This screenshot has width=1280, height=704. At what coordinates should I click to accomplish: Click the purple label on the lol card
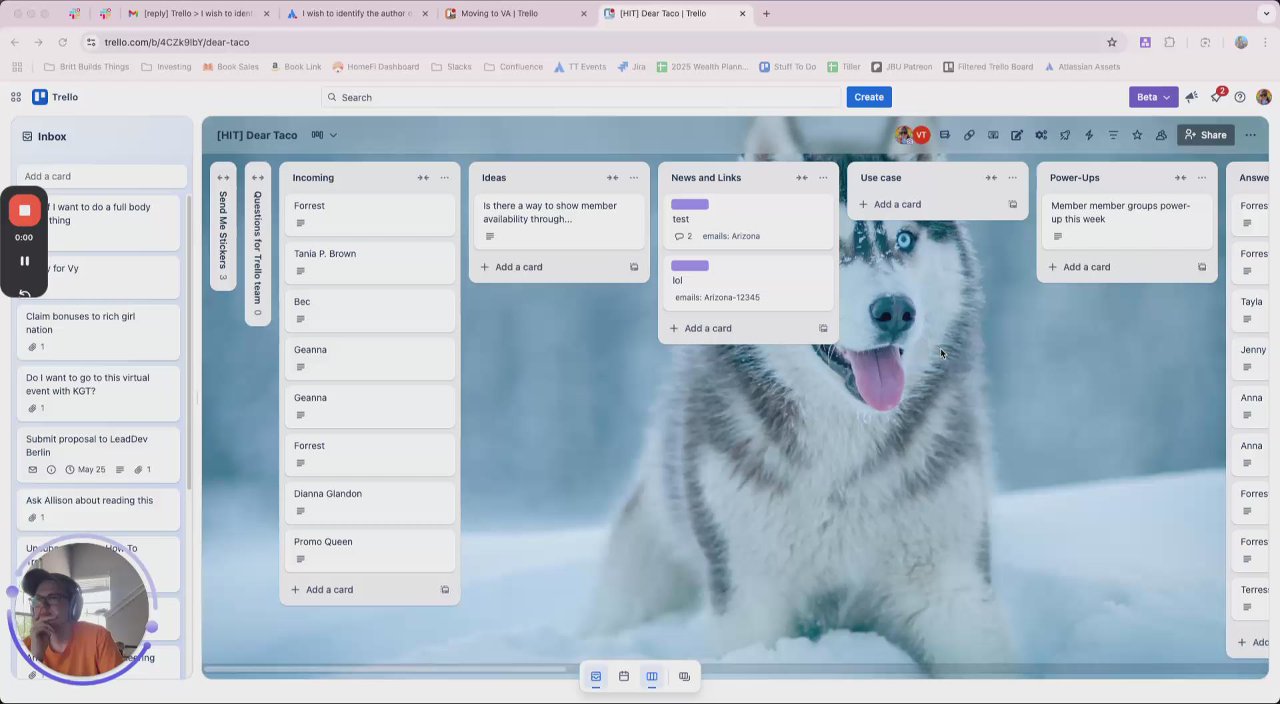click(690, 266)
